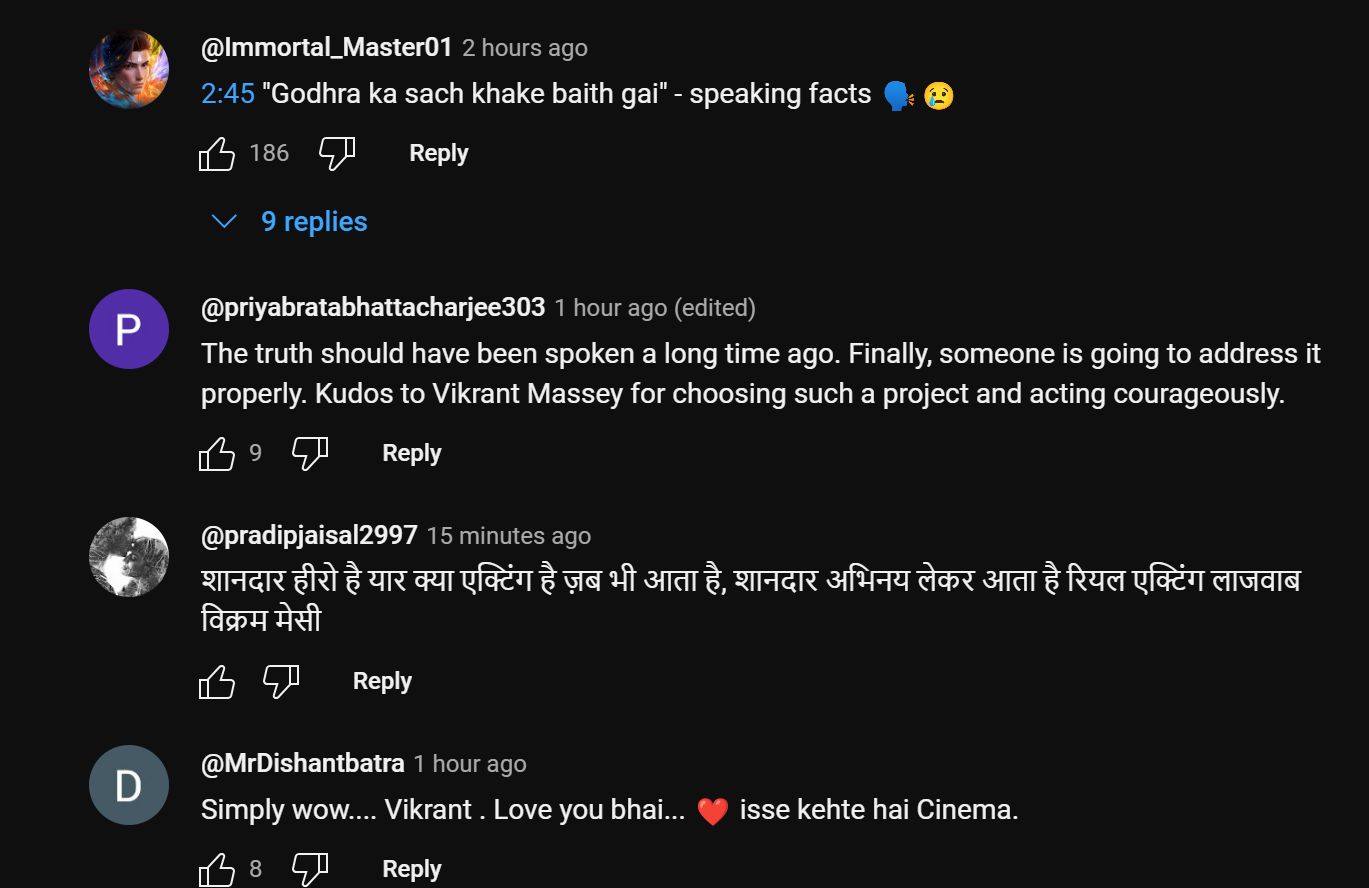Open the @priyabratabhattacharjee303 profile link
The width and height of the screenshot is (1369, 888).
(x=373, y=308)
